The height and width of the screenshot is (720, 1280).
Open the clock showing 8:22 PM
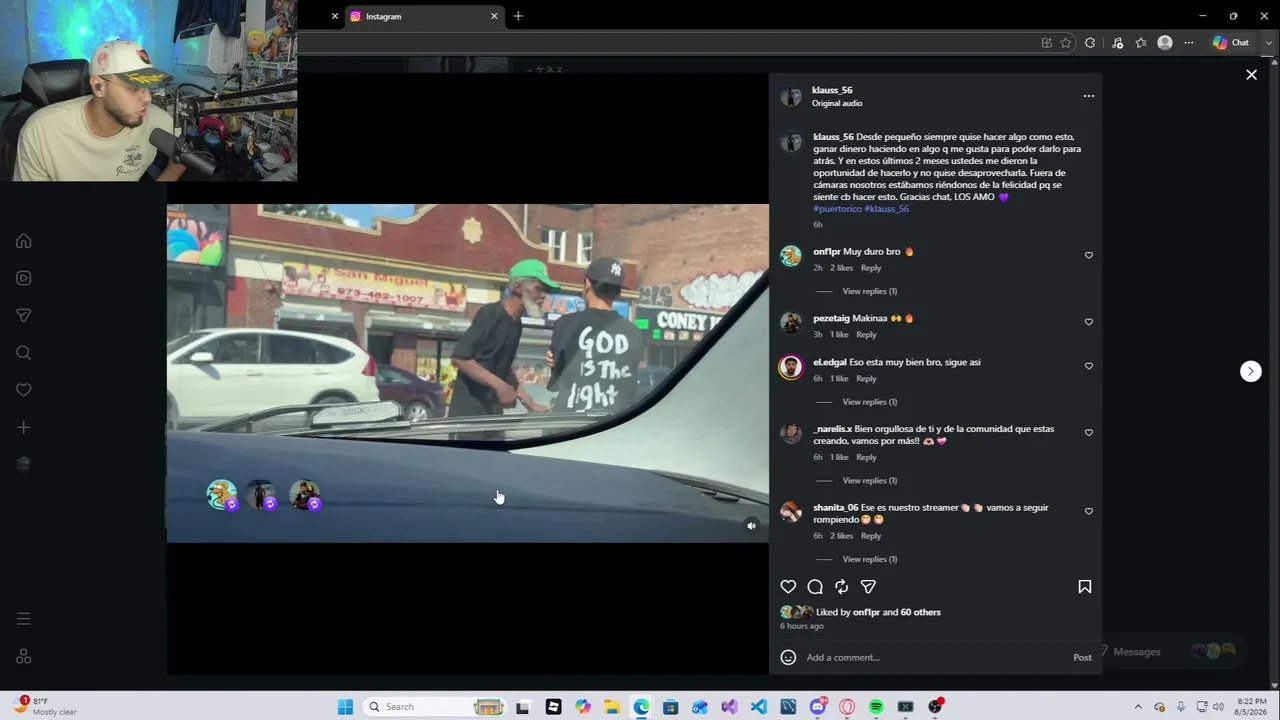pos(1251,707)
